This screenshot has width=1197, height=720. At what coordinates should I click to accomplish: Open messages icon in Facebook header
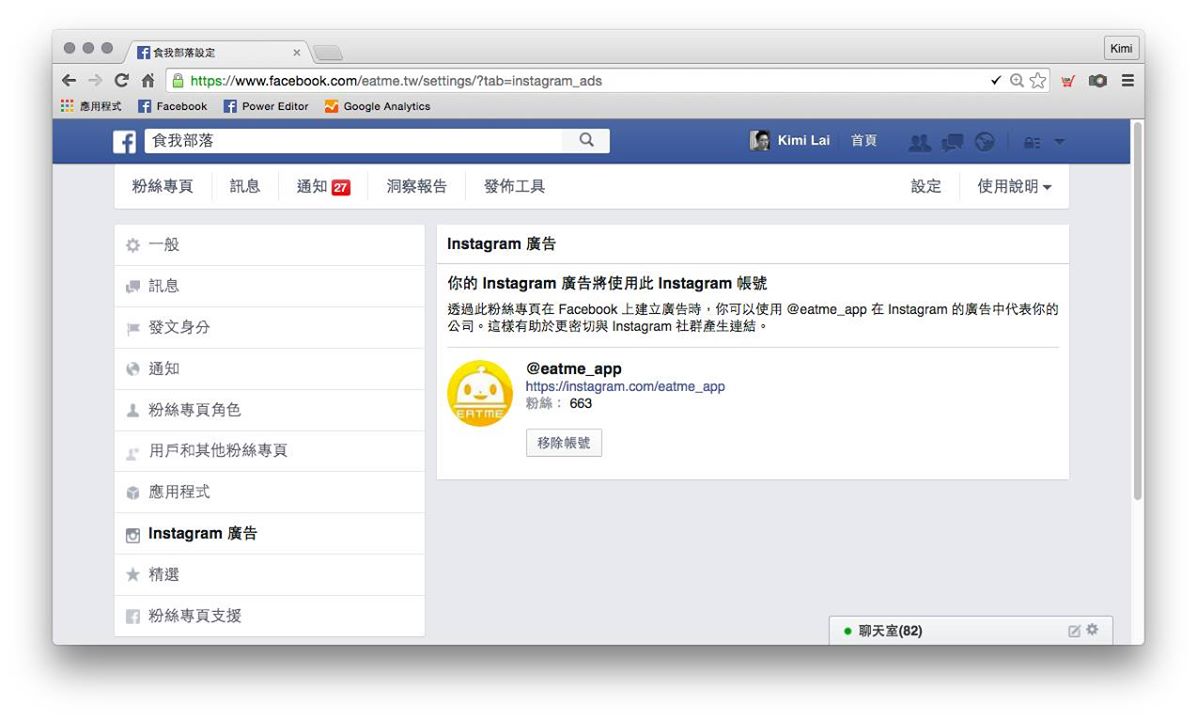click(952, 142)
